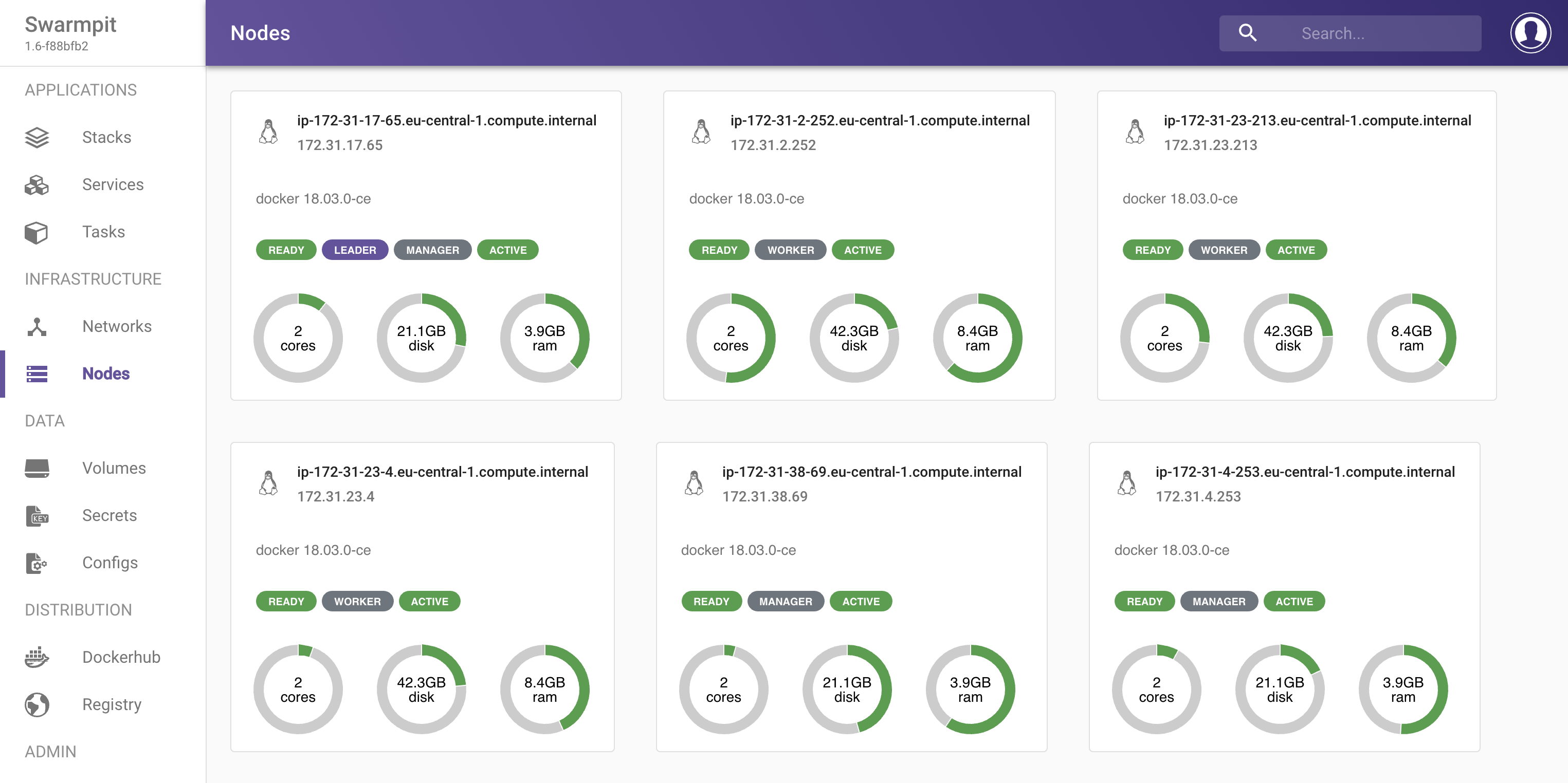Open Registry via the globe icon
Image resolution: width=1568 pixels, height=783 pixels.
tap(37, 704)
